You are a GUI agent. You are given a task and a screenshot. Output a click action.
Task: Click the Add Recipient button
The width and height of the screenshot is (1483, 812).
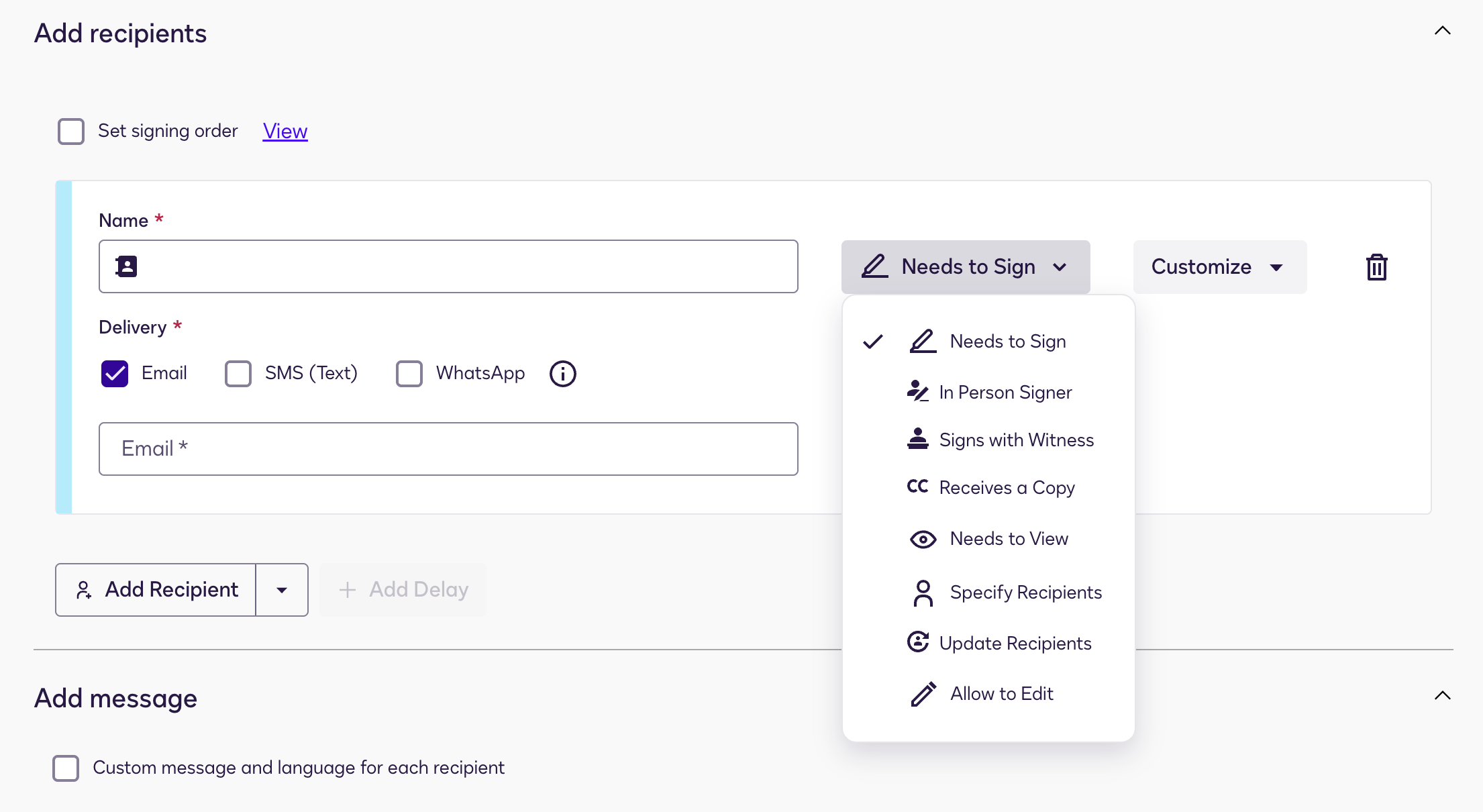pos(155,590)
